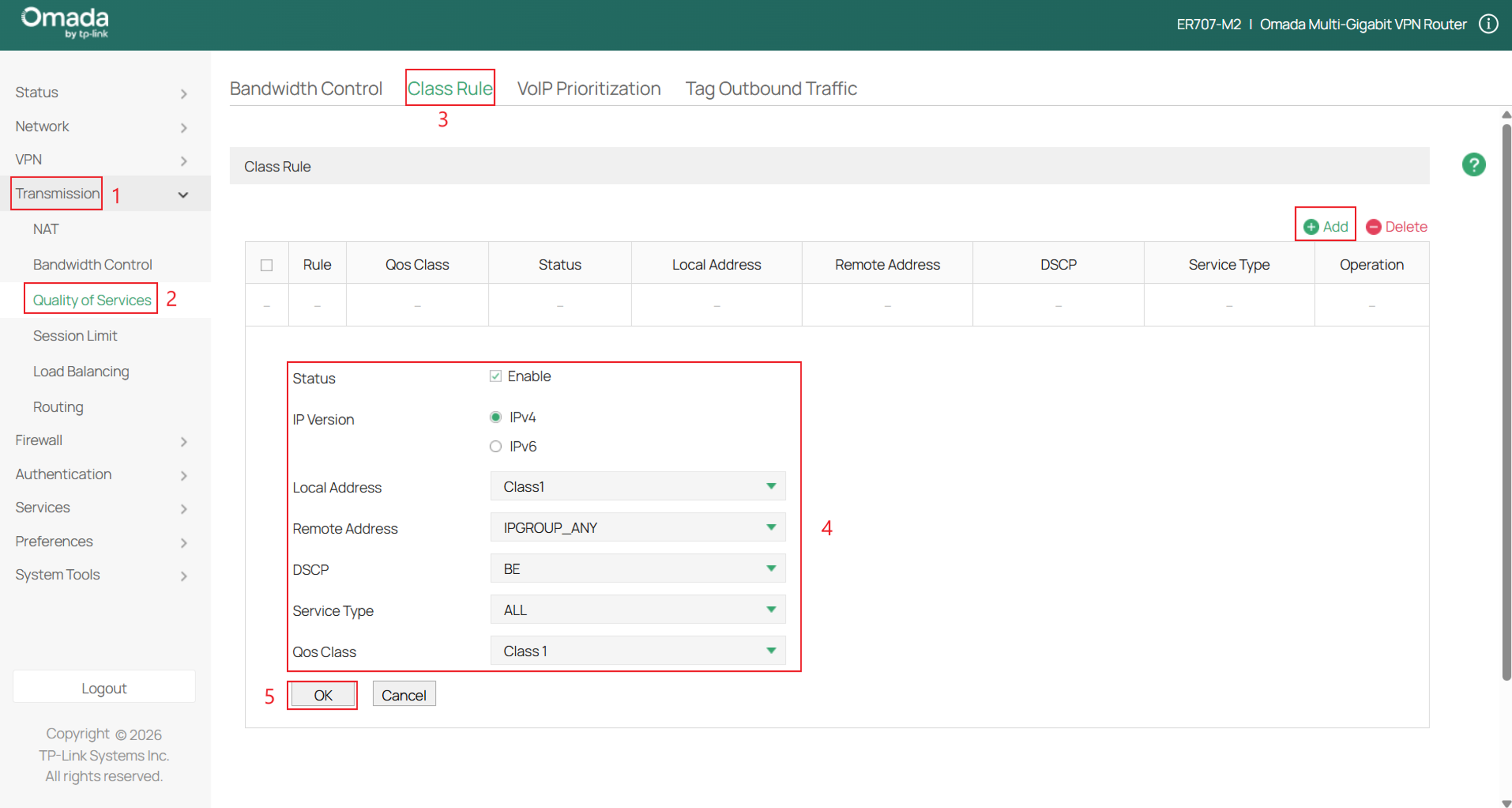Viewport: 1512px width, 808px height.
Task: Open Load Balancing in the sidebar
Action: click(81, 372)
